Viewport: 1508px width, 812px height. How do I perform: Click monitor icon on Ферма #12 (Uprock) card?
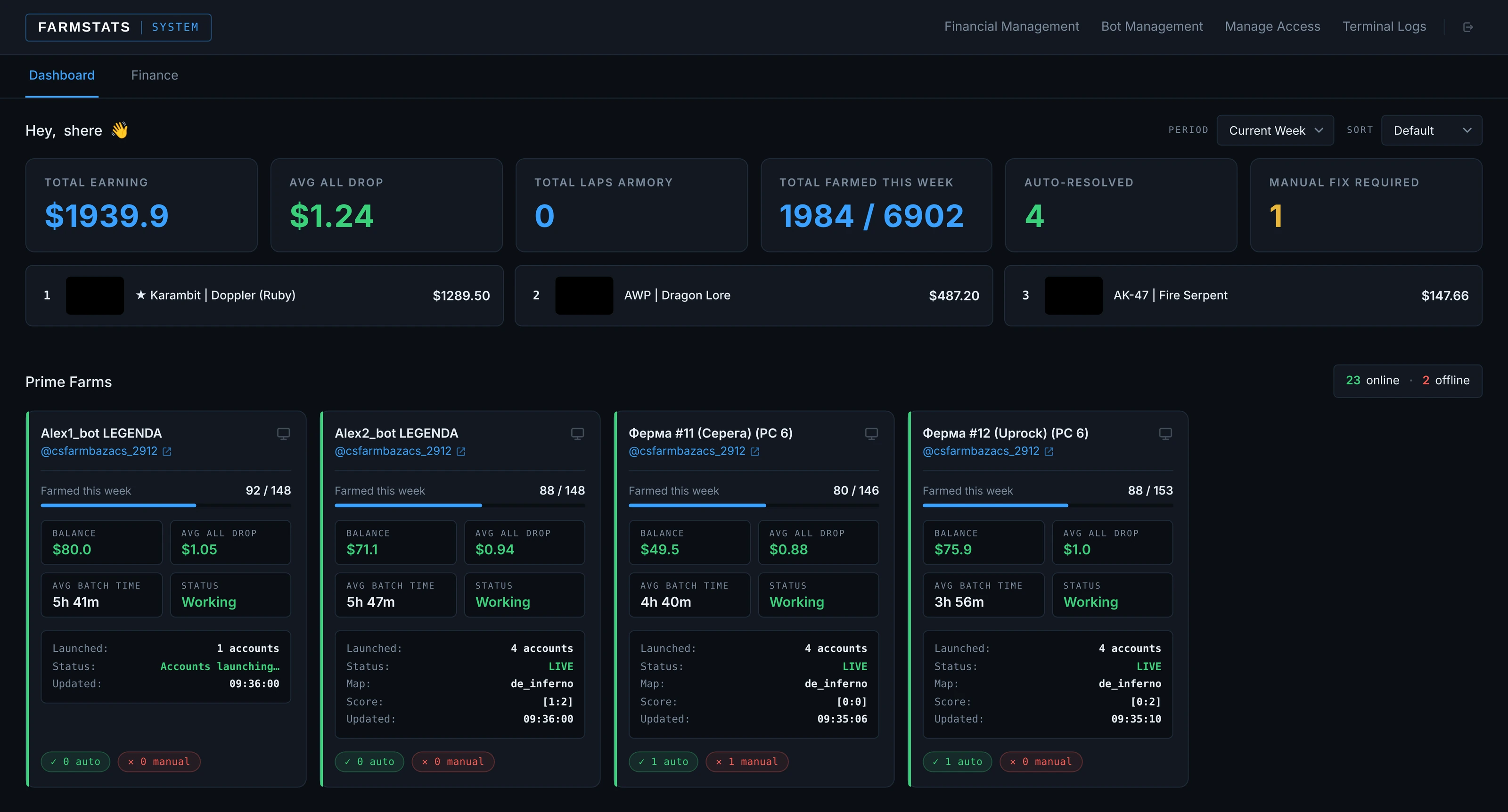click(x=1165, y=433)
